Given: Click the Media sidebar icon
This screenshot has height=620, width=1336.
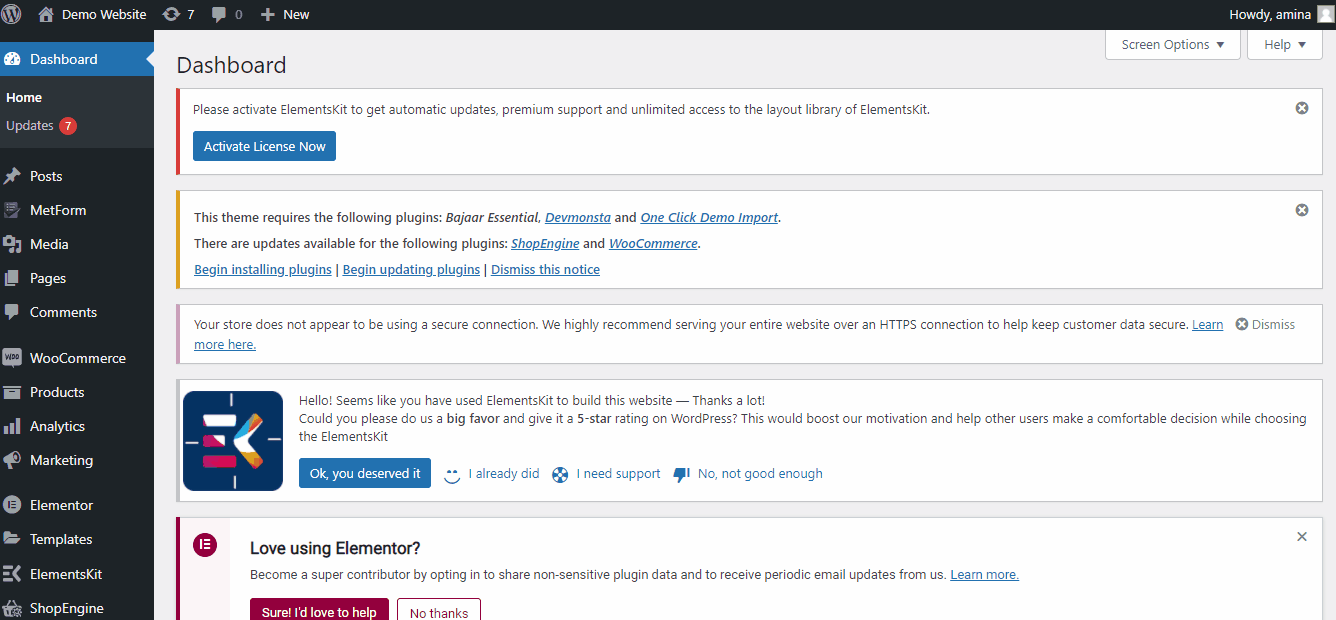Looking at the screenshot, I should [12, 244].
